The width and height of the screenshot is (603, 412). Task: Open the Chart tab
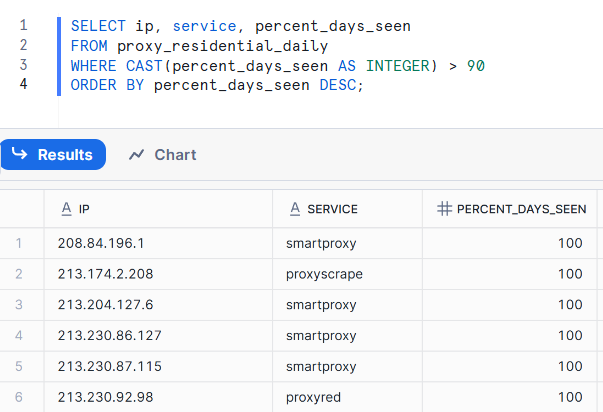point(163,155)
